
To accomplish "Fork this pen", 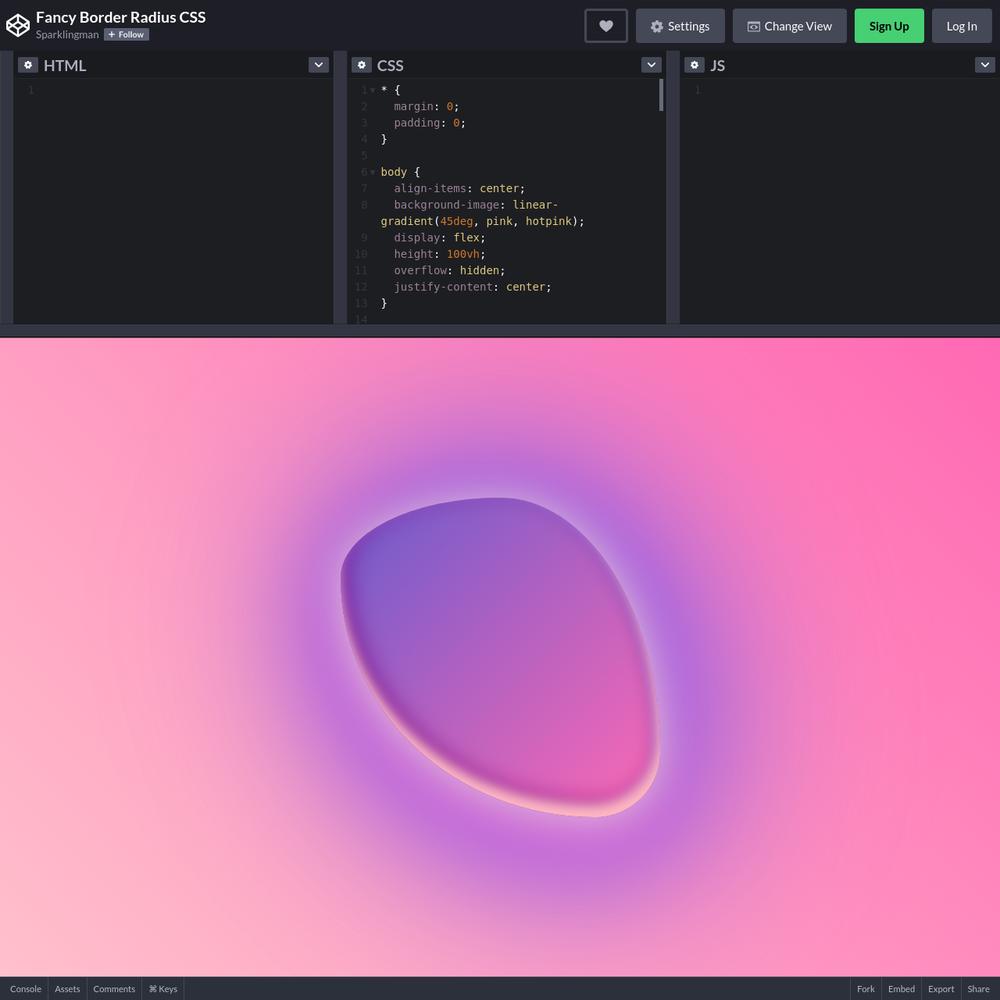I will point(865,989).
